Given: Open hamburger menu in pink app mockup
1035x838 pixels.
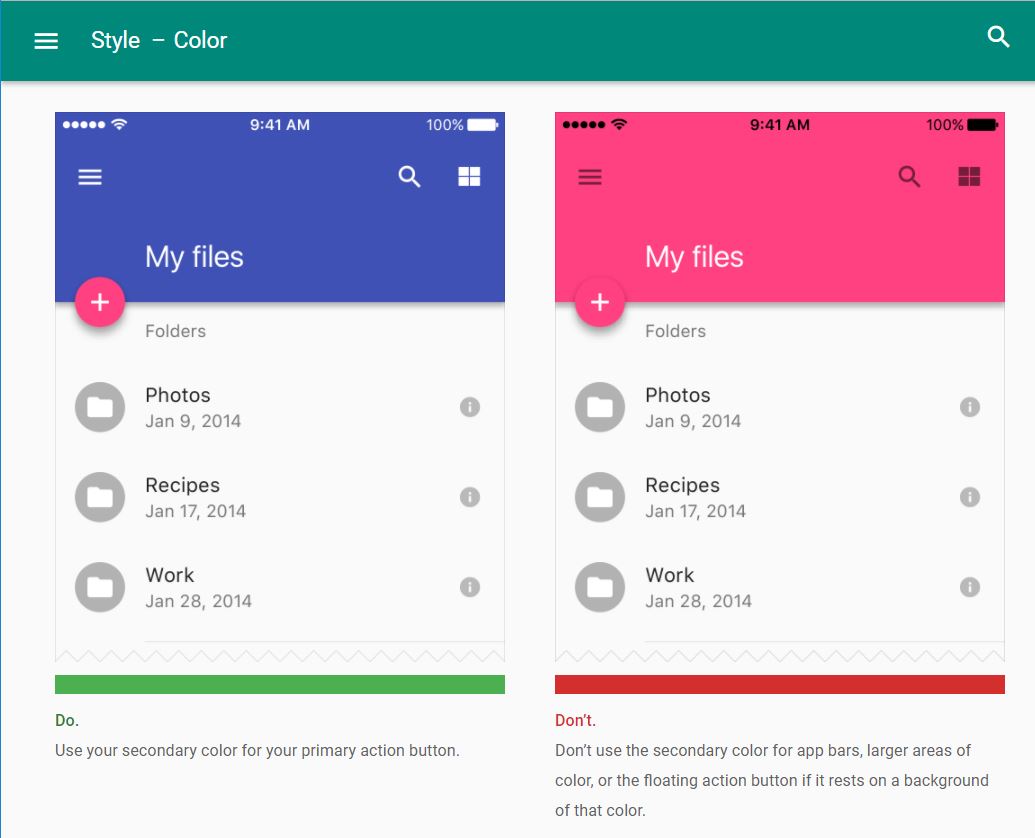Looking at the screenshot, I should [590, 177].
